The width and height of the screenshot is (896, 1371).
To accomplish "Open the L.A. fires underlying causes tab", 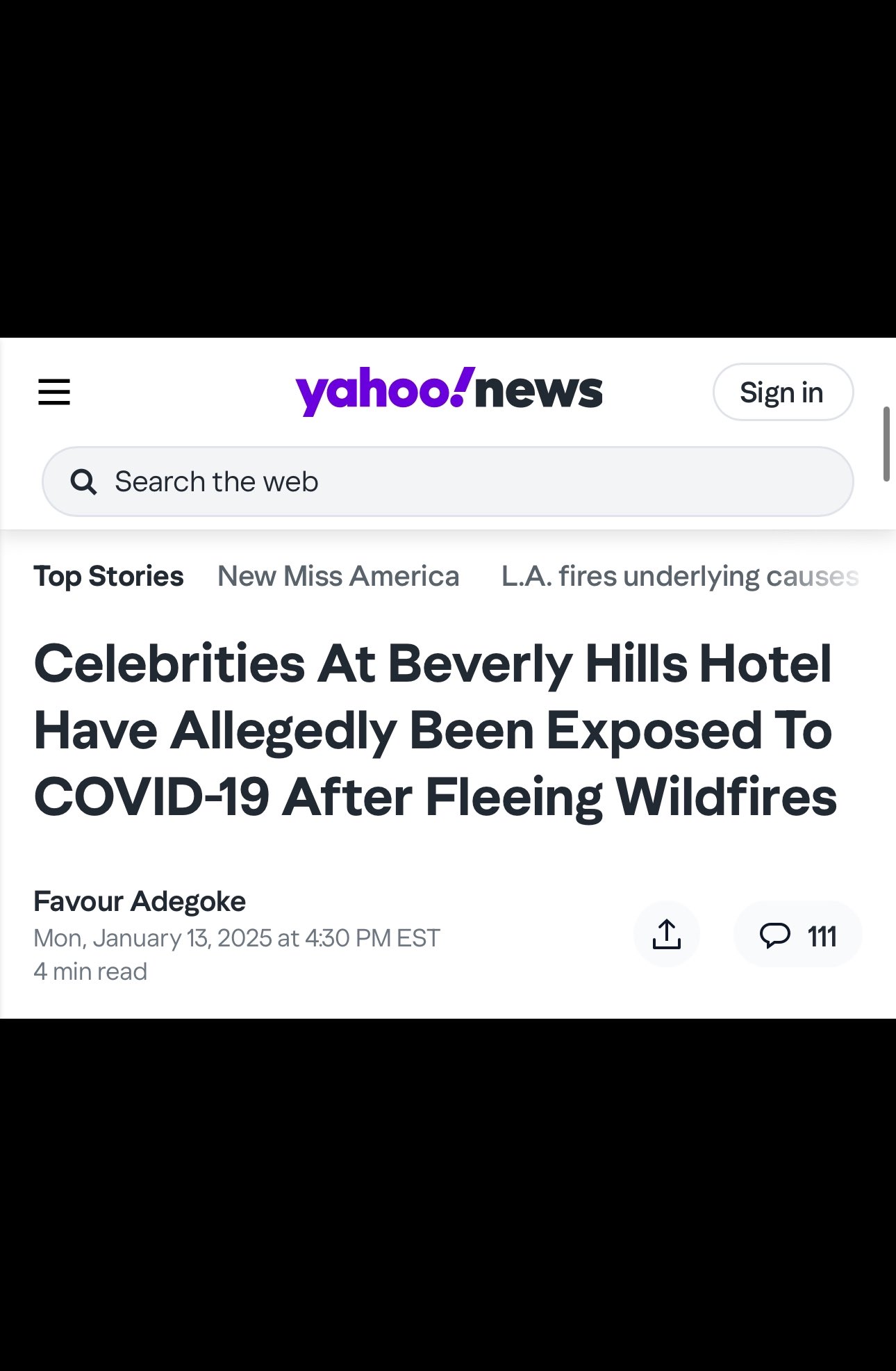I will tap(679, 576).
